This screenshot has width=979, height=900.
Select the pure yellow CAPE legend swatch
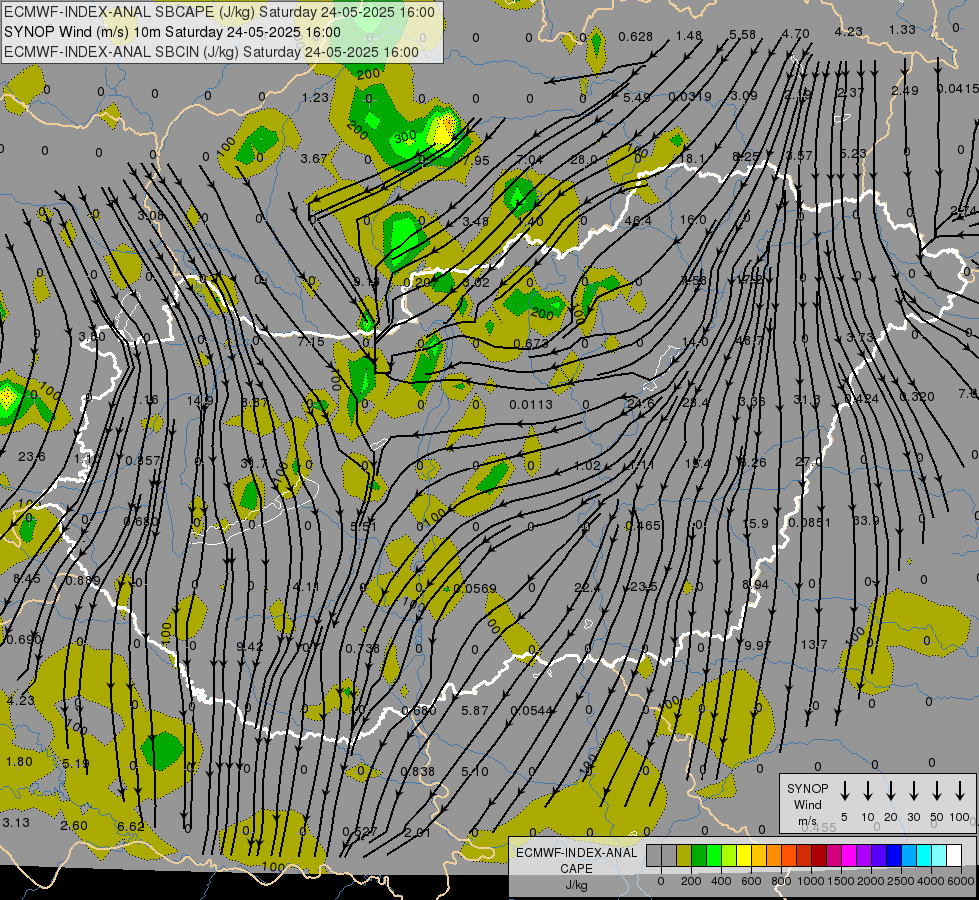coord(744,856)
